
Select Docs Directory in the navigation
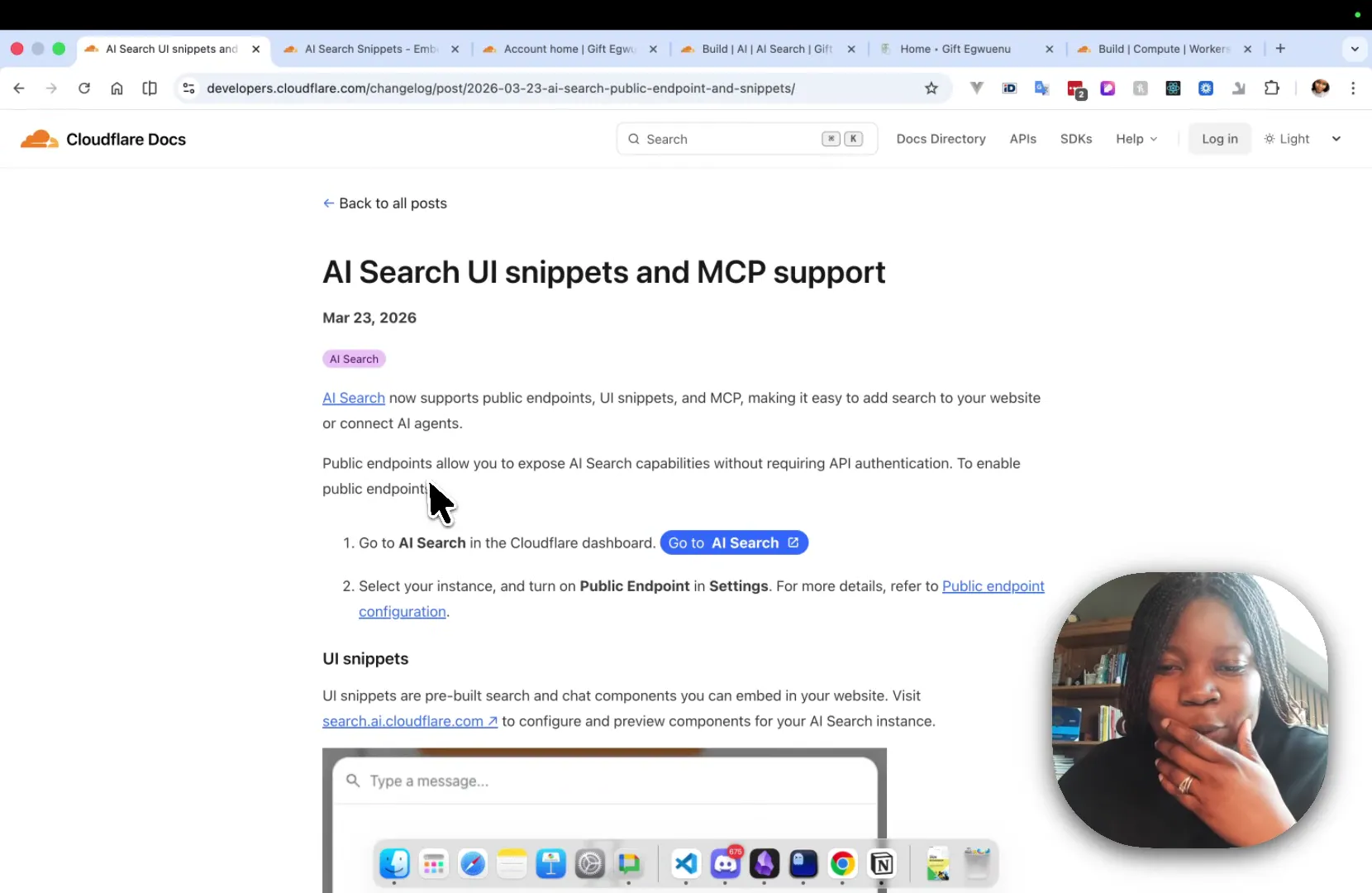pyautogui.click(x=941, y=138)
